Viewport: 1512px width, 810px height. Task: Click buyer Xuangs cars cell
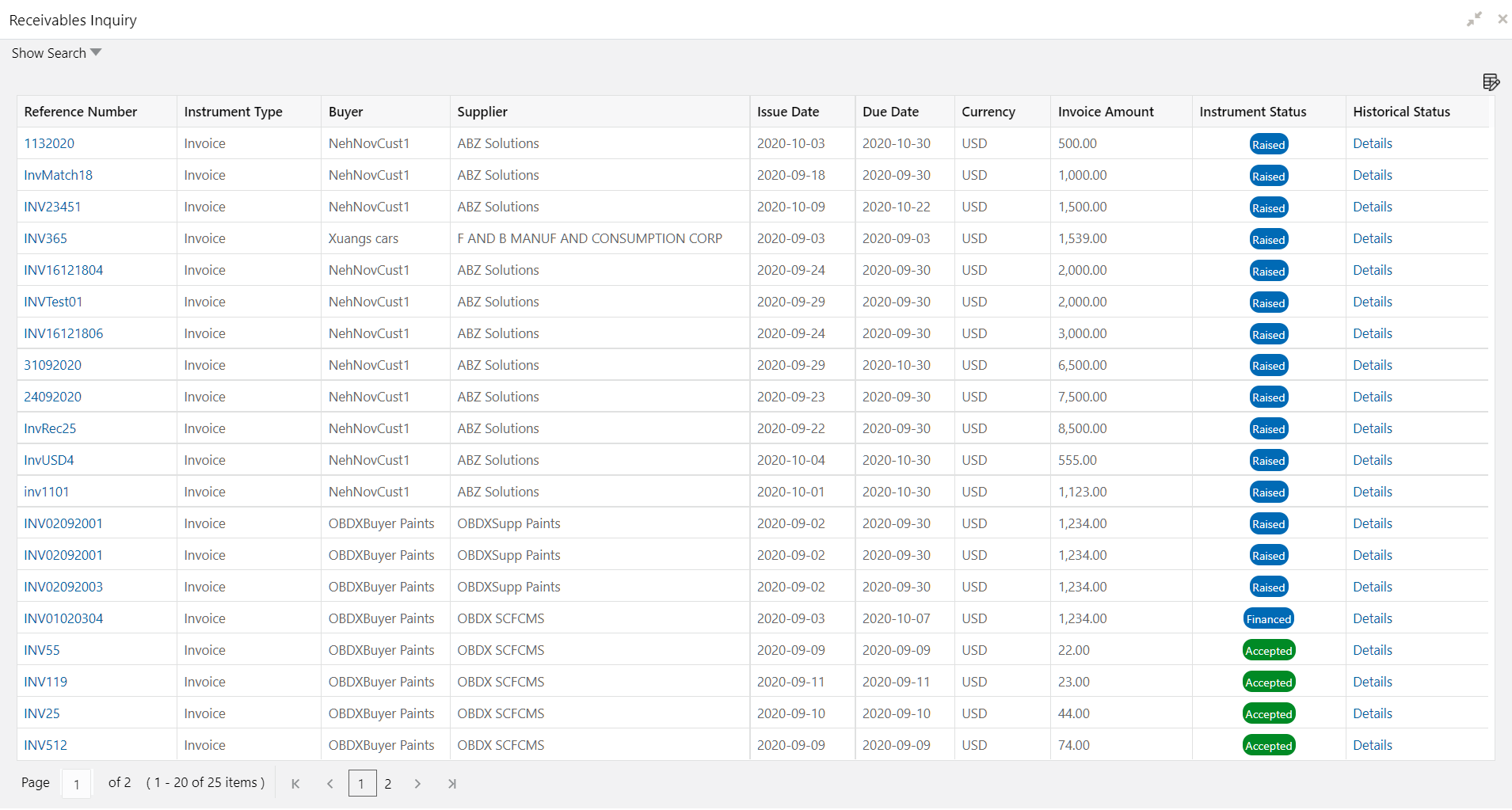pyautogui.click(x=385, y=238)
